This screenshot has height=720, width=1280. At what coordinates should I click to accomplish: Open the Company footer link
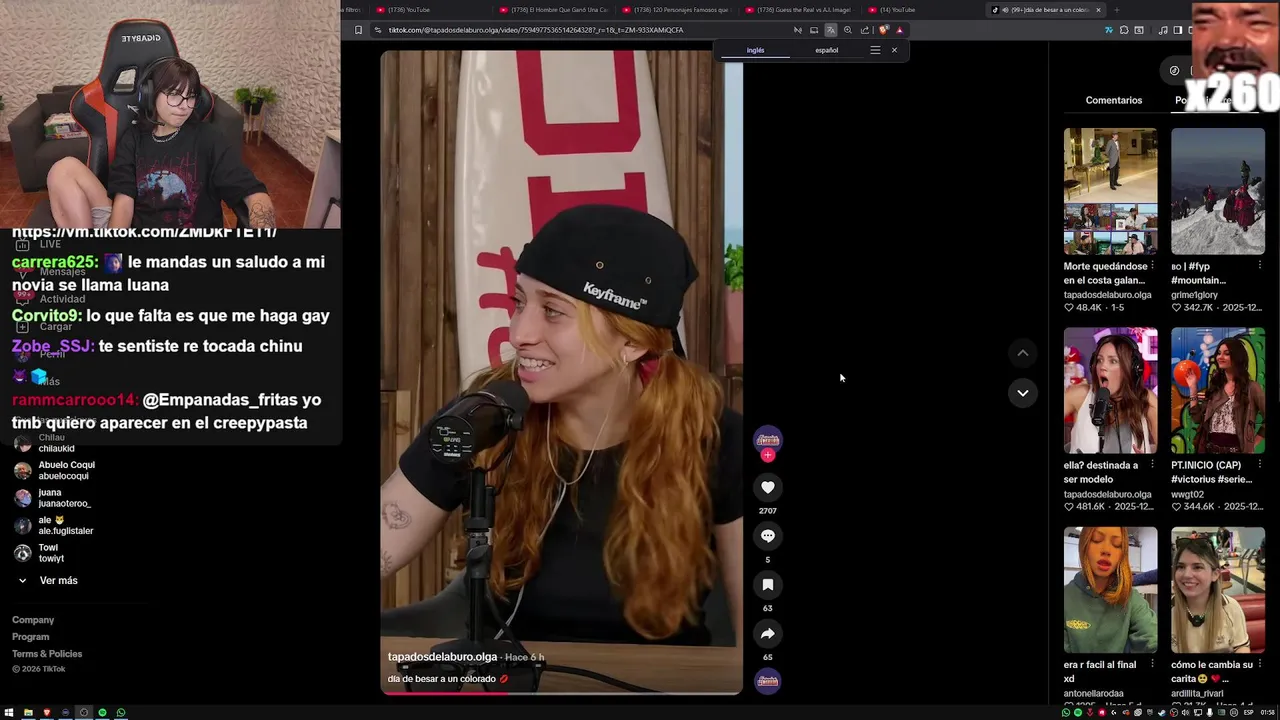[33, 620]
